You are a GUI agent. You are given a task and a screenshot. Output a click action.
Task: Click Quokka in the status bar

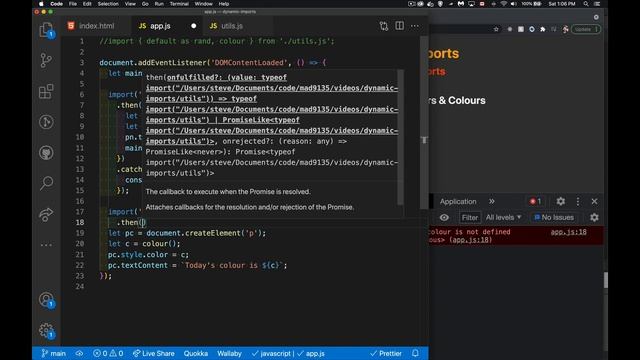[x=196, y=353]
